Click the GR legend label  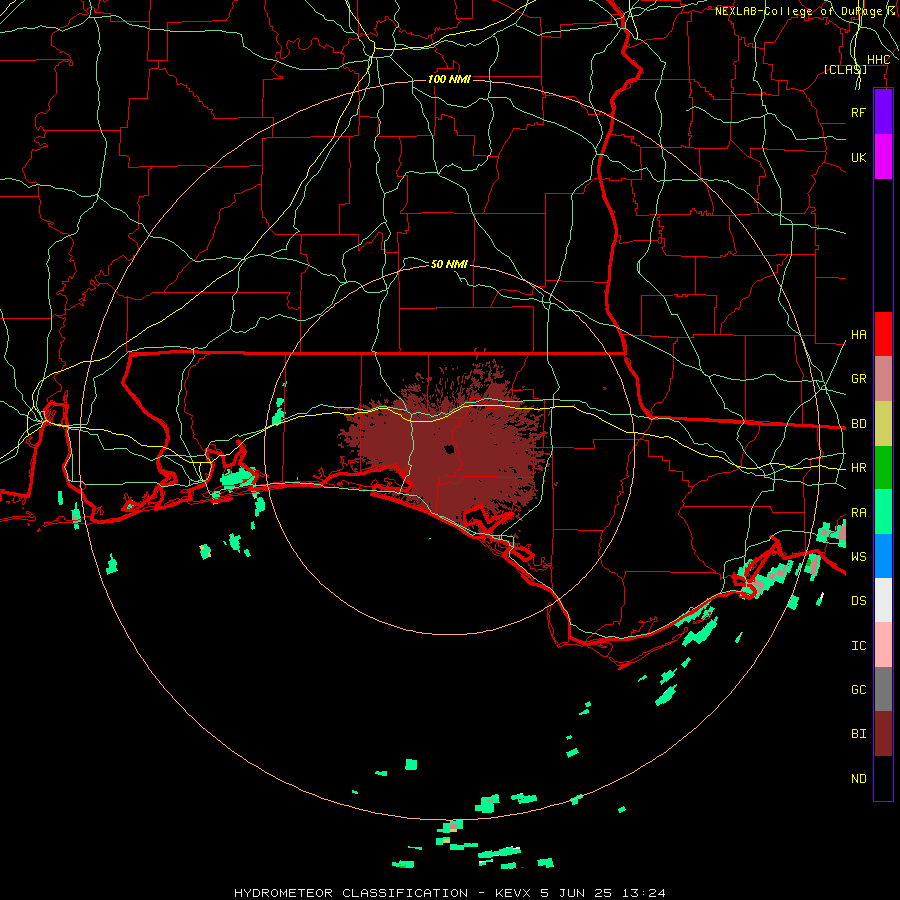coord(858,379)
